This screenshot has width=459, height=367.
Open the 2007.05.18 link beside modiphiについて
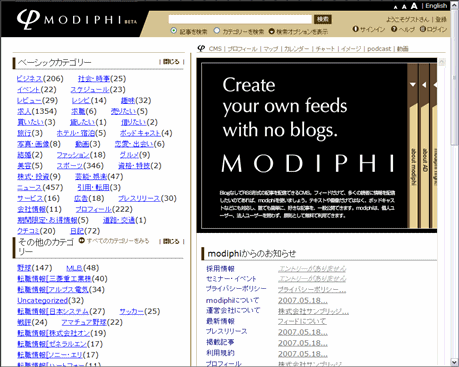click(303, 300)
